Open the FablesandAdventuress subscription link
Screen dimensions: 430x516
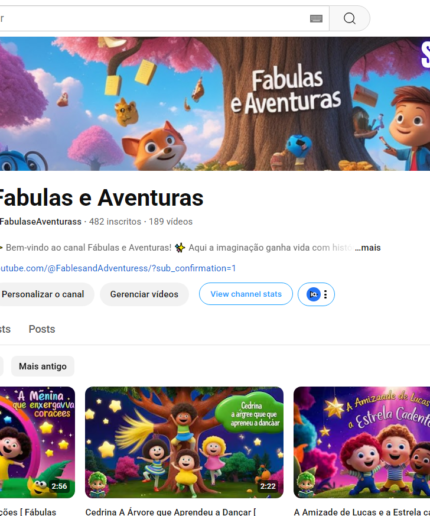coord(118,268)
